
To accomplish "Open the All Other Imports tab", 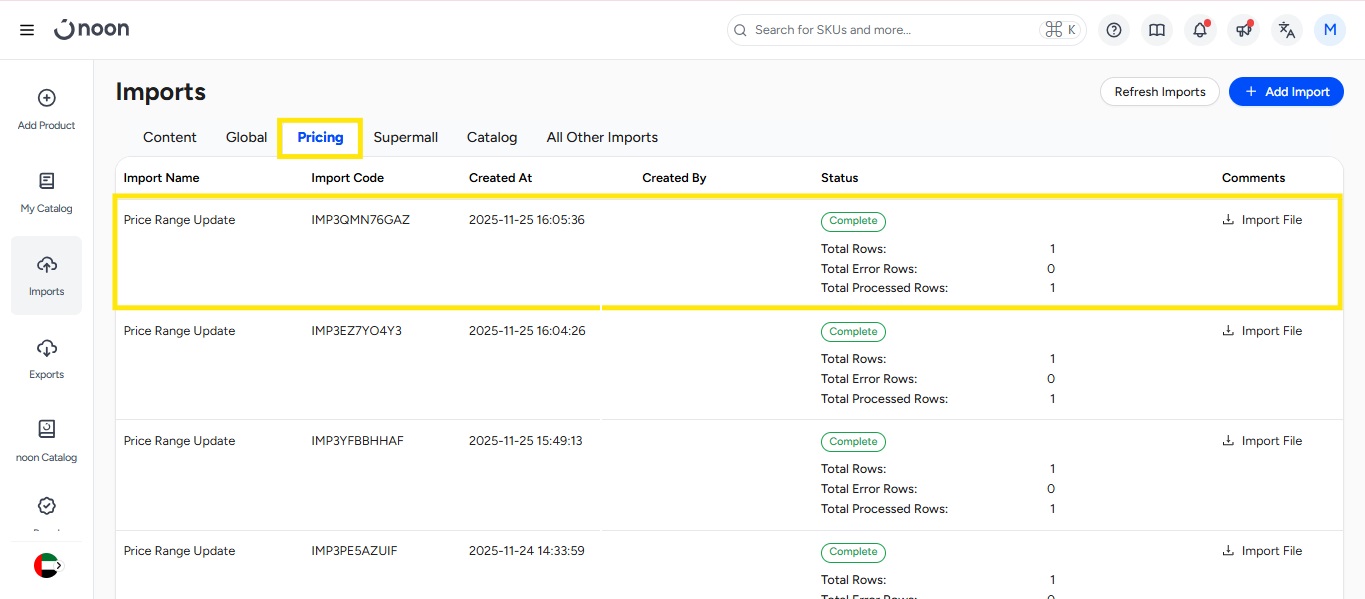I will pos(602,137).
